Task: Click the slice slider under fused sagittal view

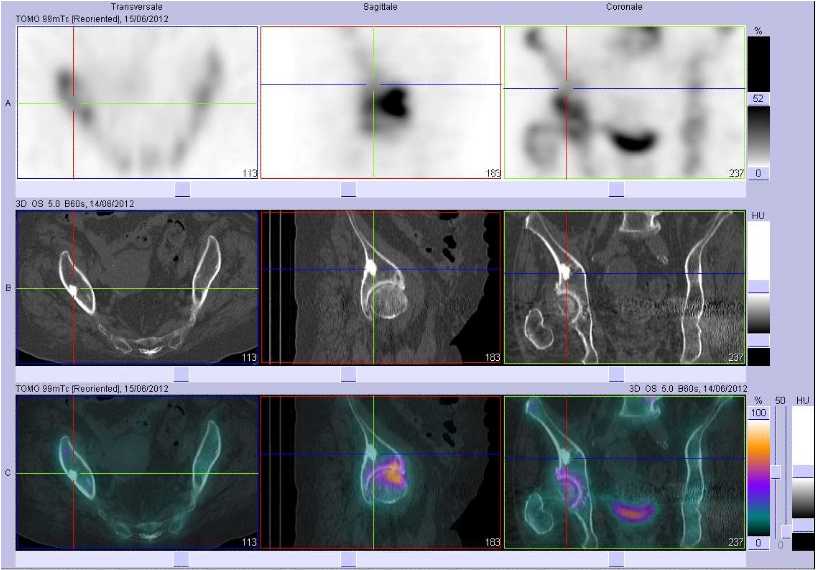Action: (x=349, y=560)
